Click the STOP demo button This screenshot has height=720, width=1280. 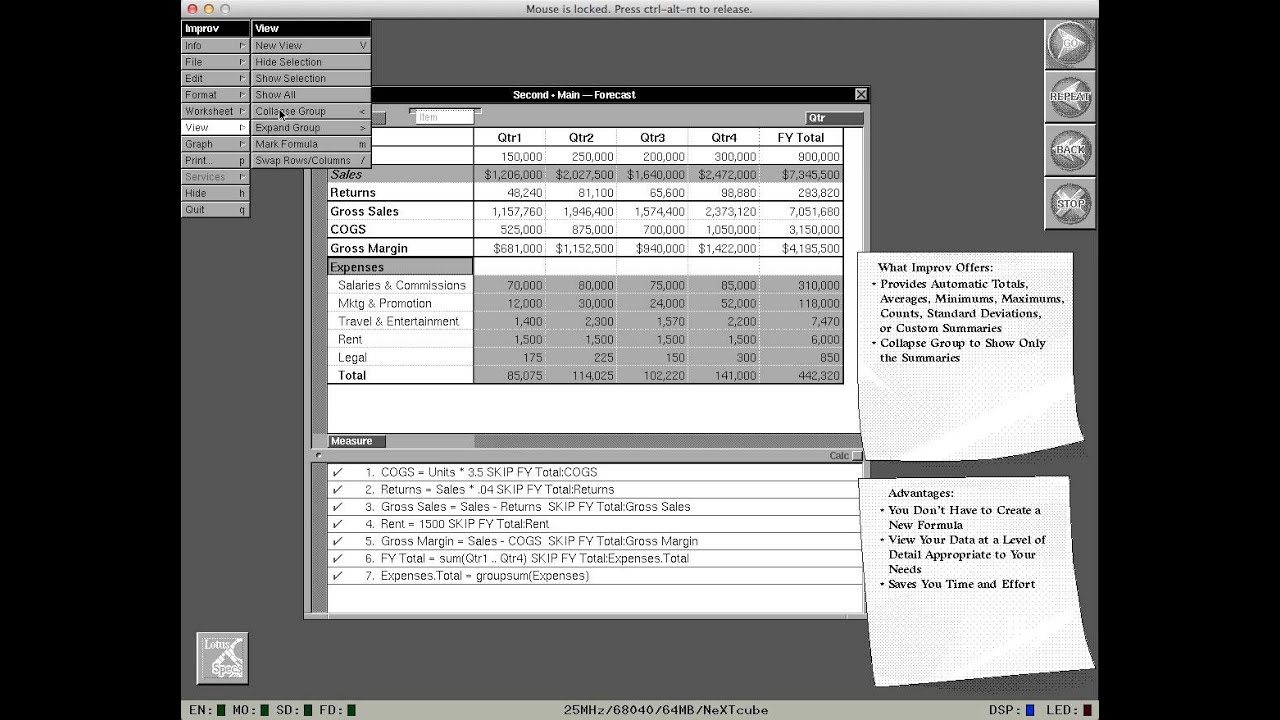point(1070,203)
